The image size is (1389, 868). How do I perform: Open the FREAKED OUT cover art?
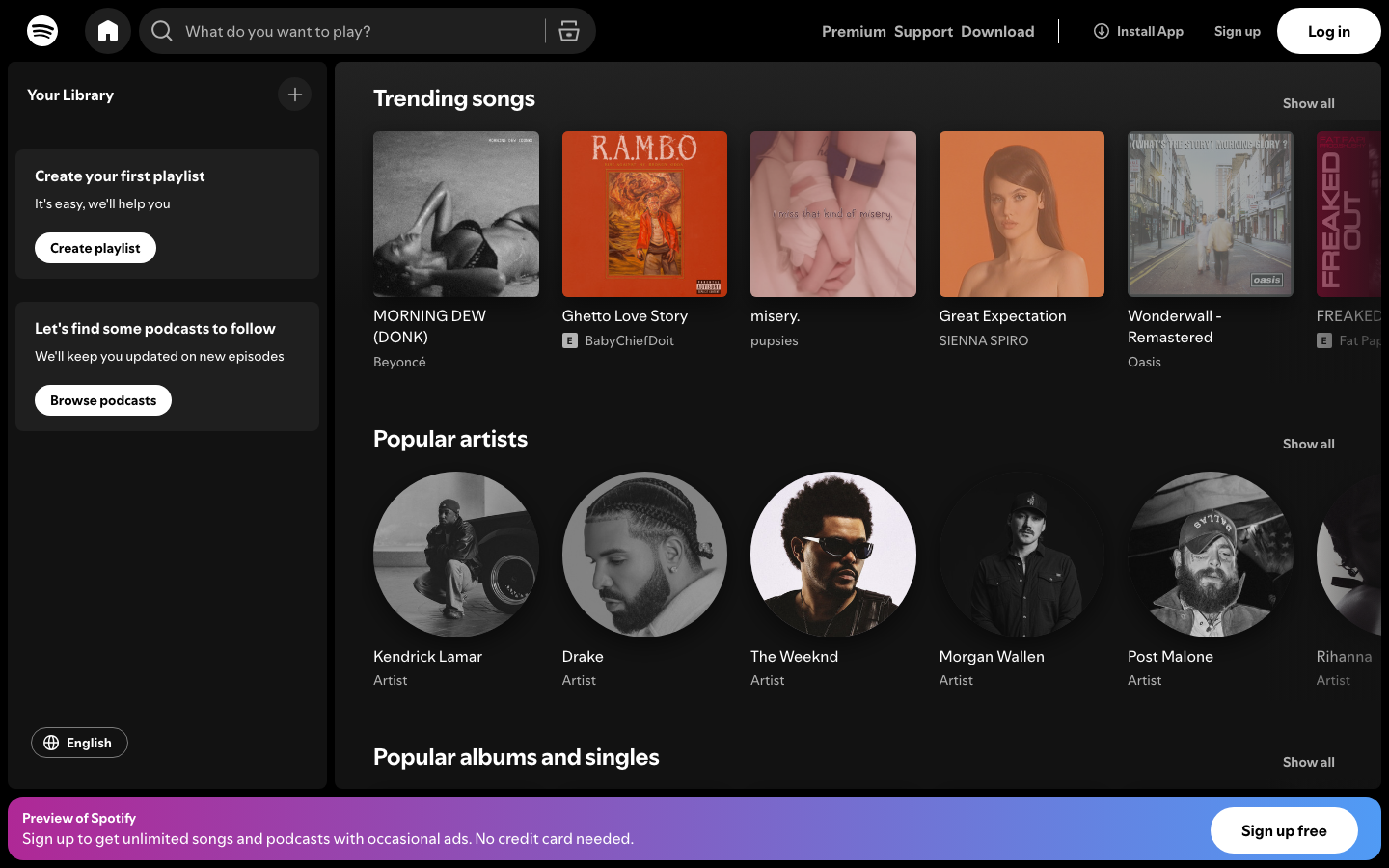[1348, 214]
